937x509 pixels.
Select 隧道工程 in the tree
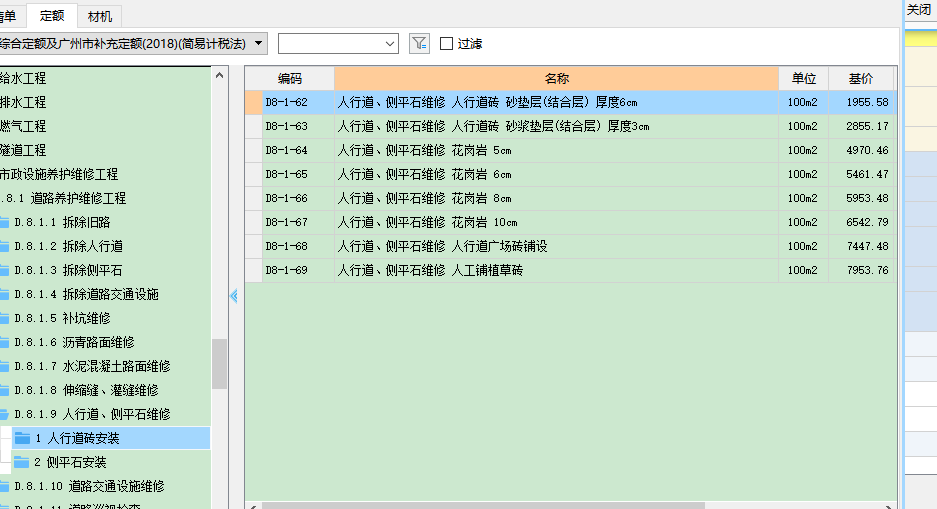click(23, 150)
